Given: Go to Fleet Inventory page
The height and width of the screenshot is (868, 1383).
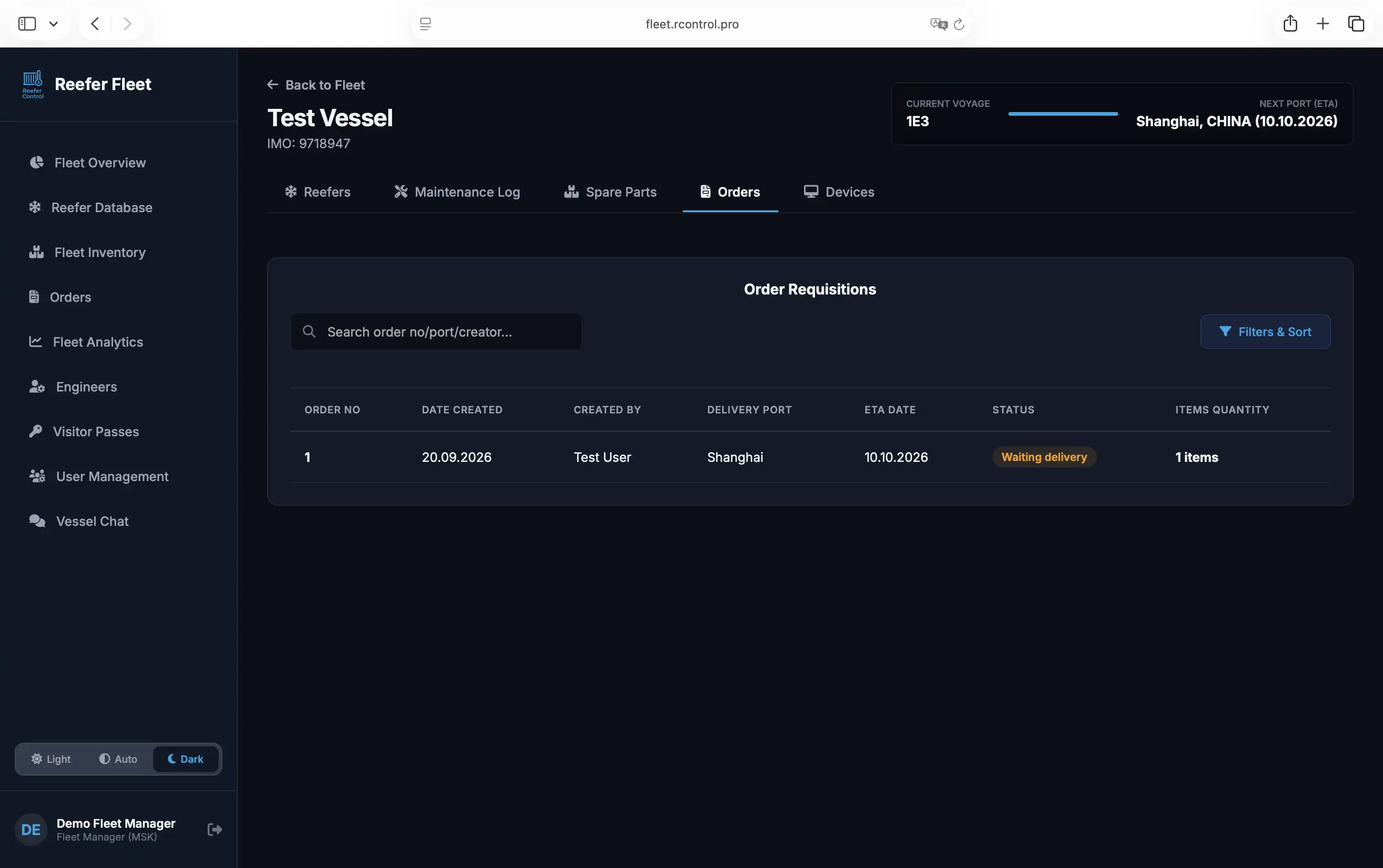Looking at the screenshot, I should 87,252.
